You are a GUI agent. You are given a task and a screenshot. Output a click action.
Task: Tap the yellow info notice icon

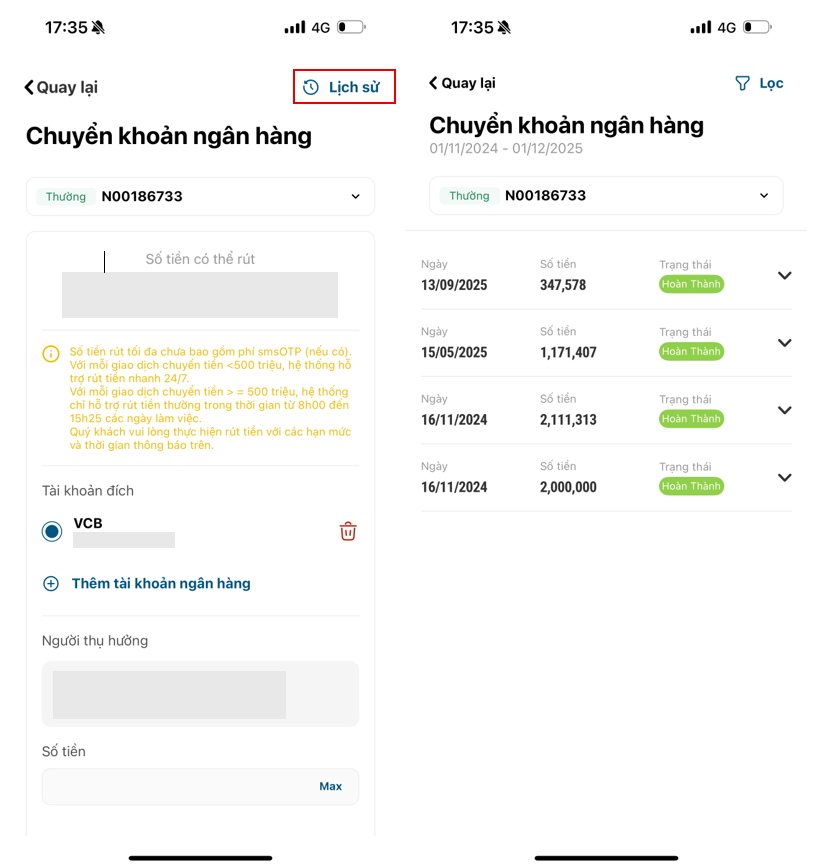(x=51, y=354)
